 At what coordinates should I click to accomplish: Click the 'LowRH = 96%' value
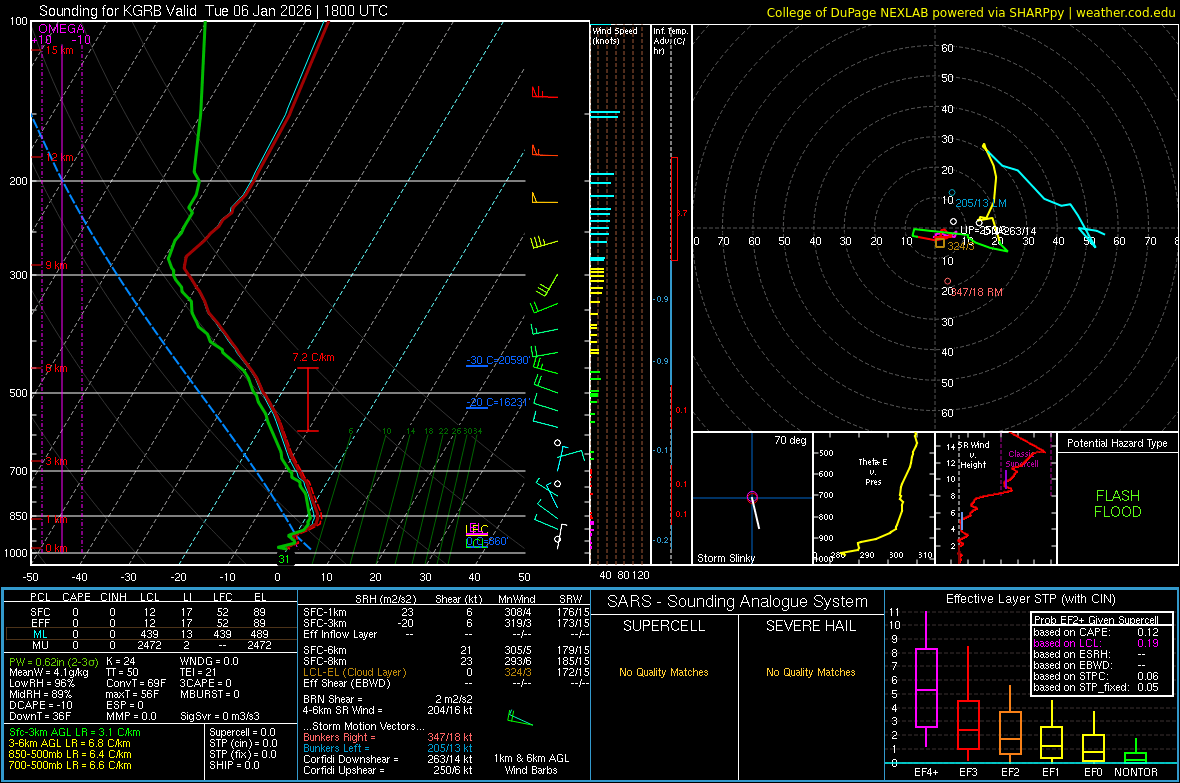tap(42, 684)
